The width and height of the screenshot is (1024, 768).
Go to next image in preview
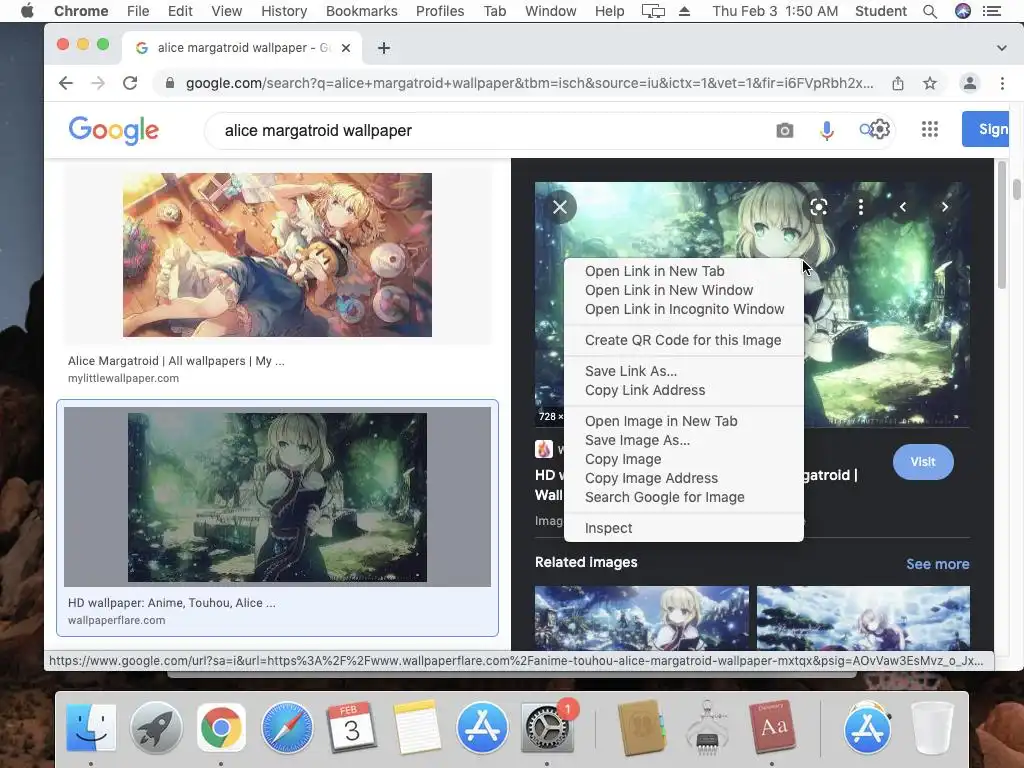click(x=944, y=207)
